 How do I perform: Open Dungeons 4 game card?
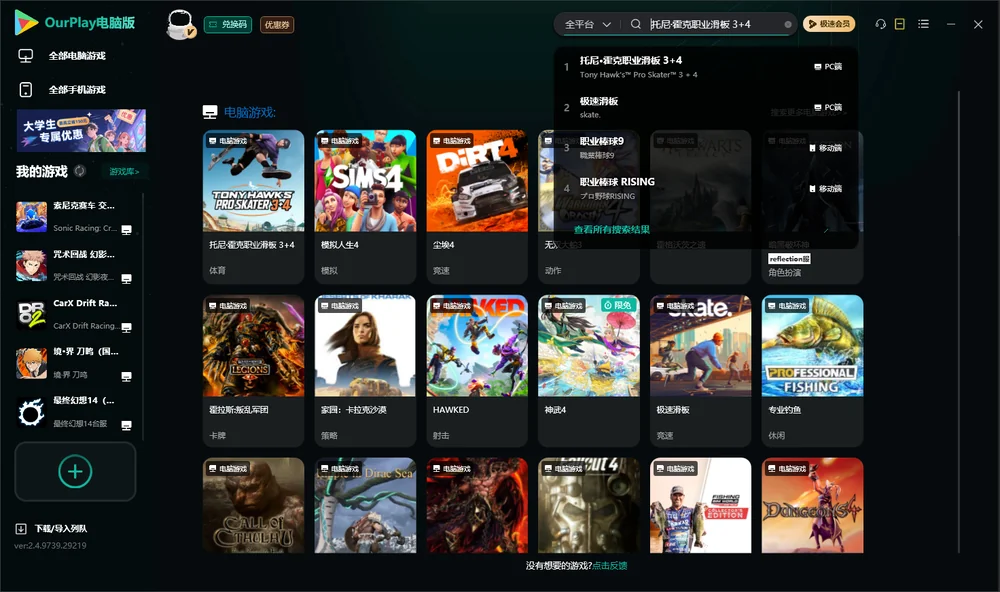point(812,505)
